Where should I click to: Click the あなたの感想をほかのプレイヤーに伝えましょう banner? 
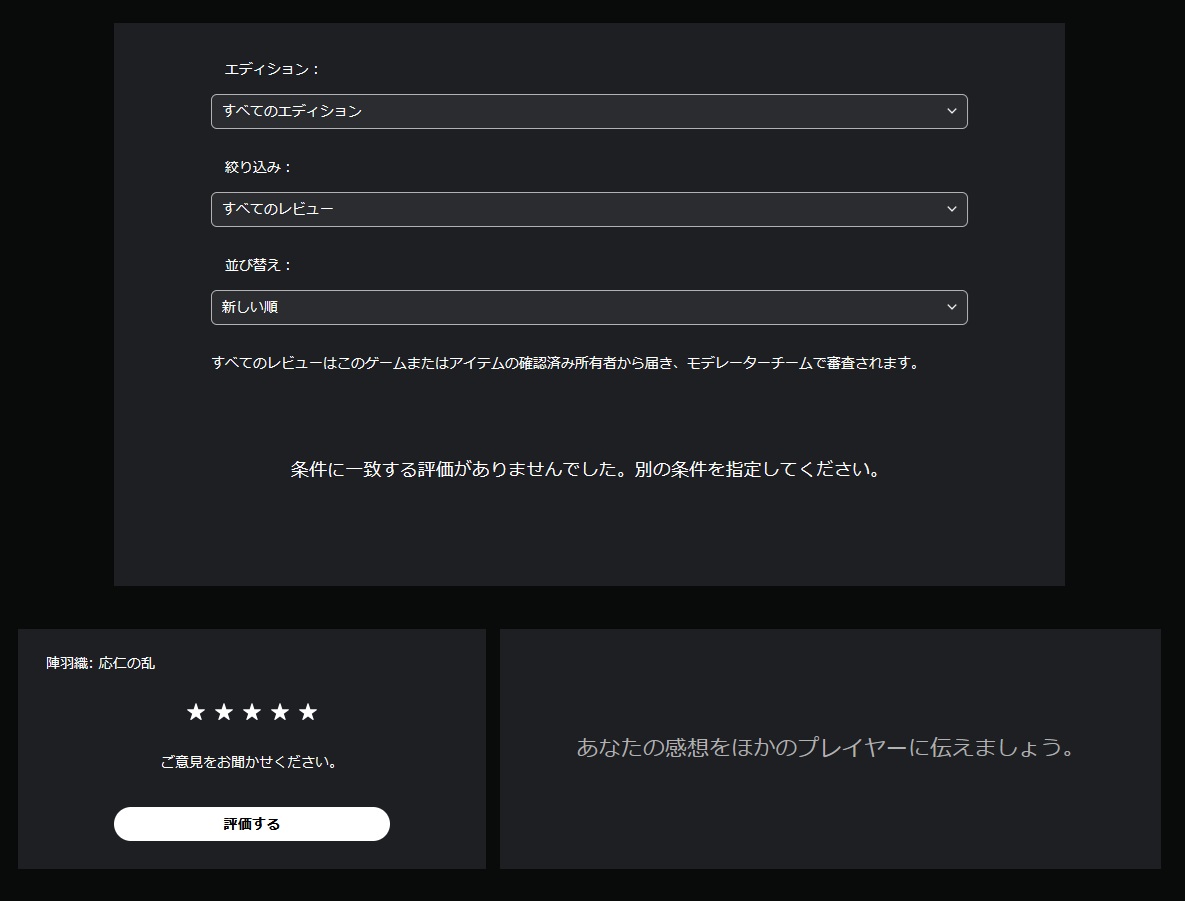point(825,748)
